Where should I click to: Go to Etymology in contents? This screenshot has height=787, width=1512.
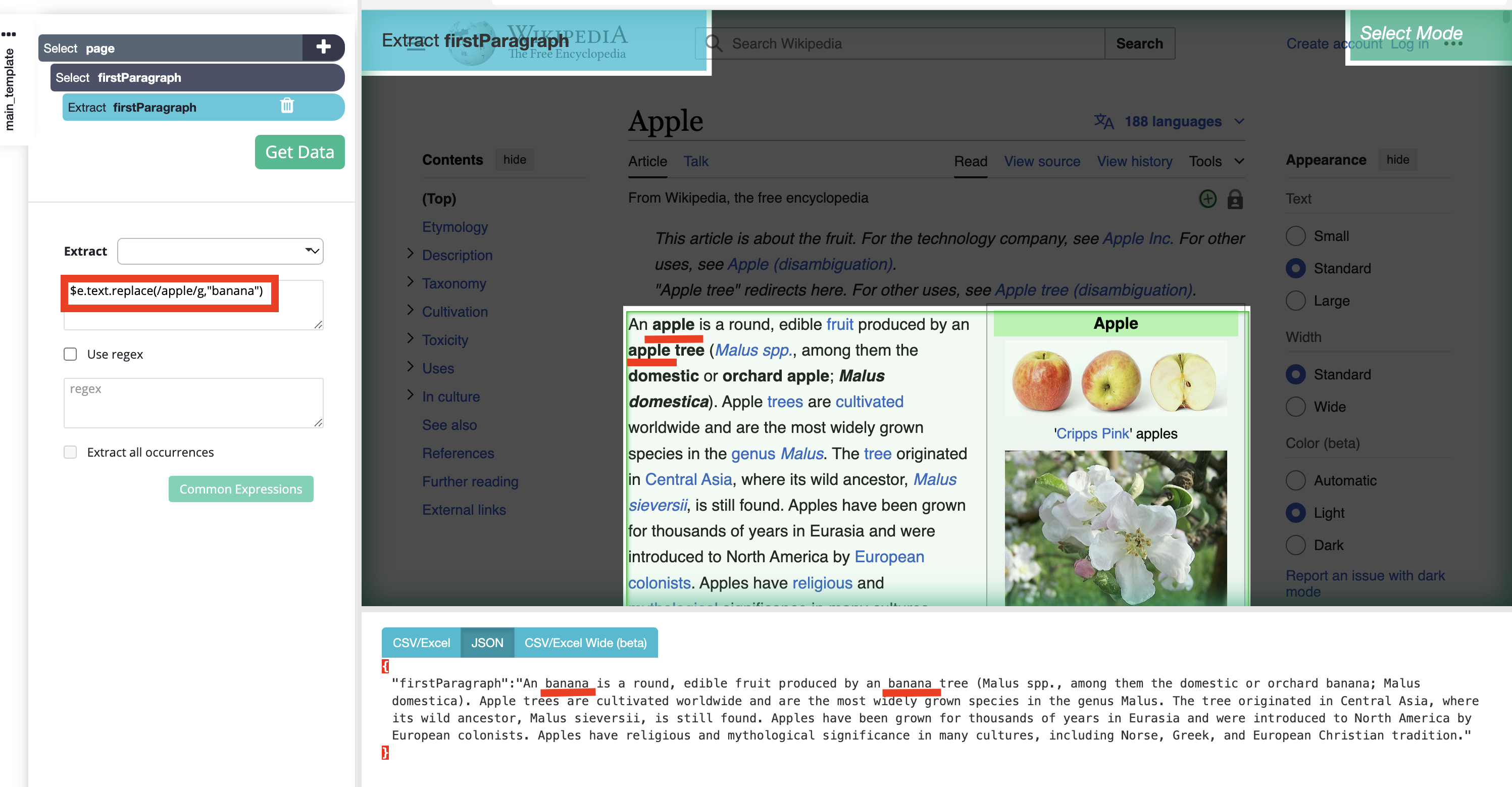(455, 226)
